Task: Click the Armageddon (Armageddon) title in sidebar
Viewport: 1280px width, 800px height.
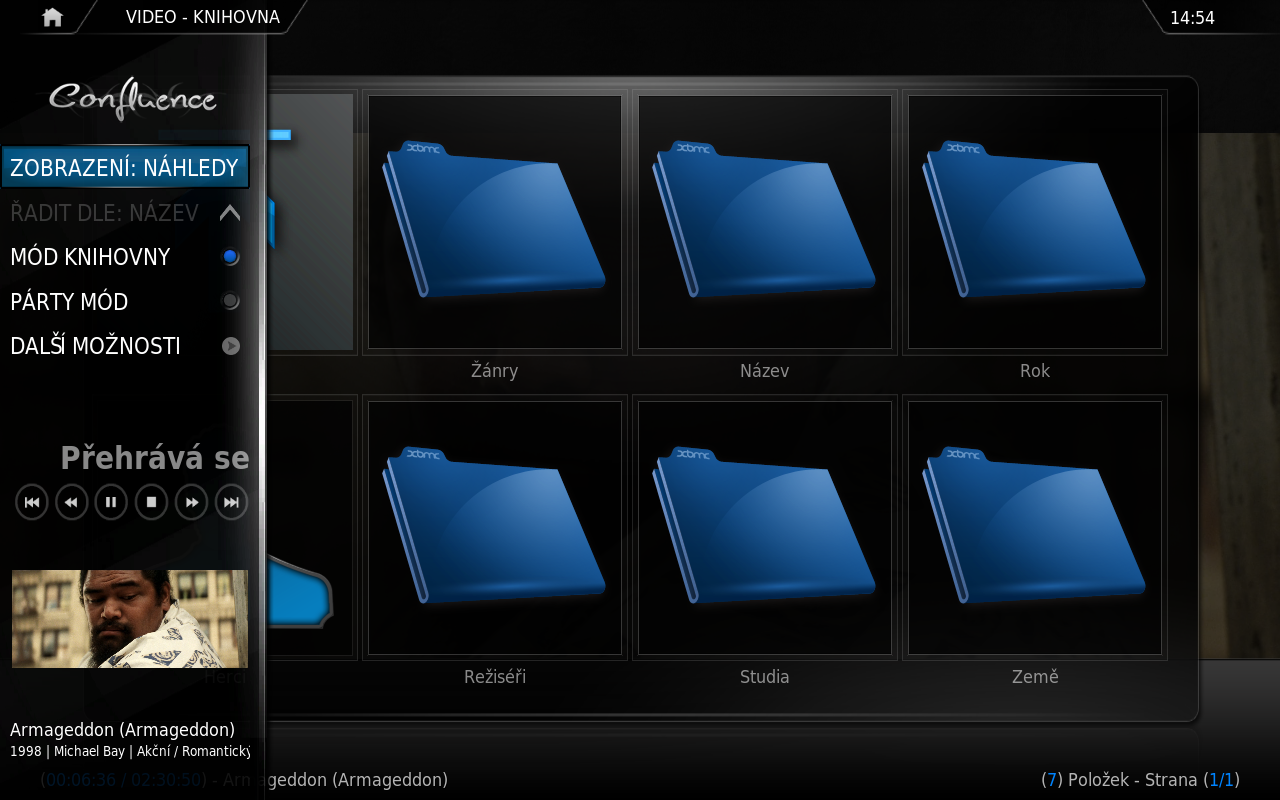Action: coord(122,729)
